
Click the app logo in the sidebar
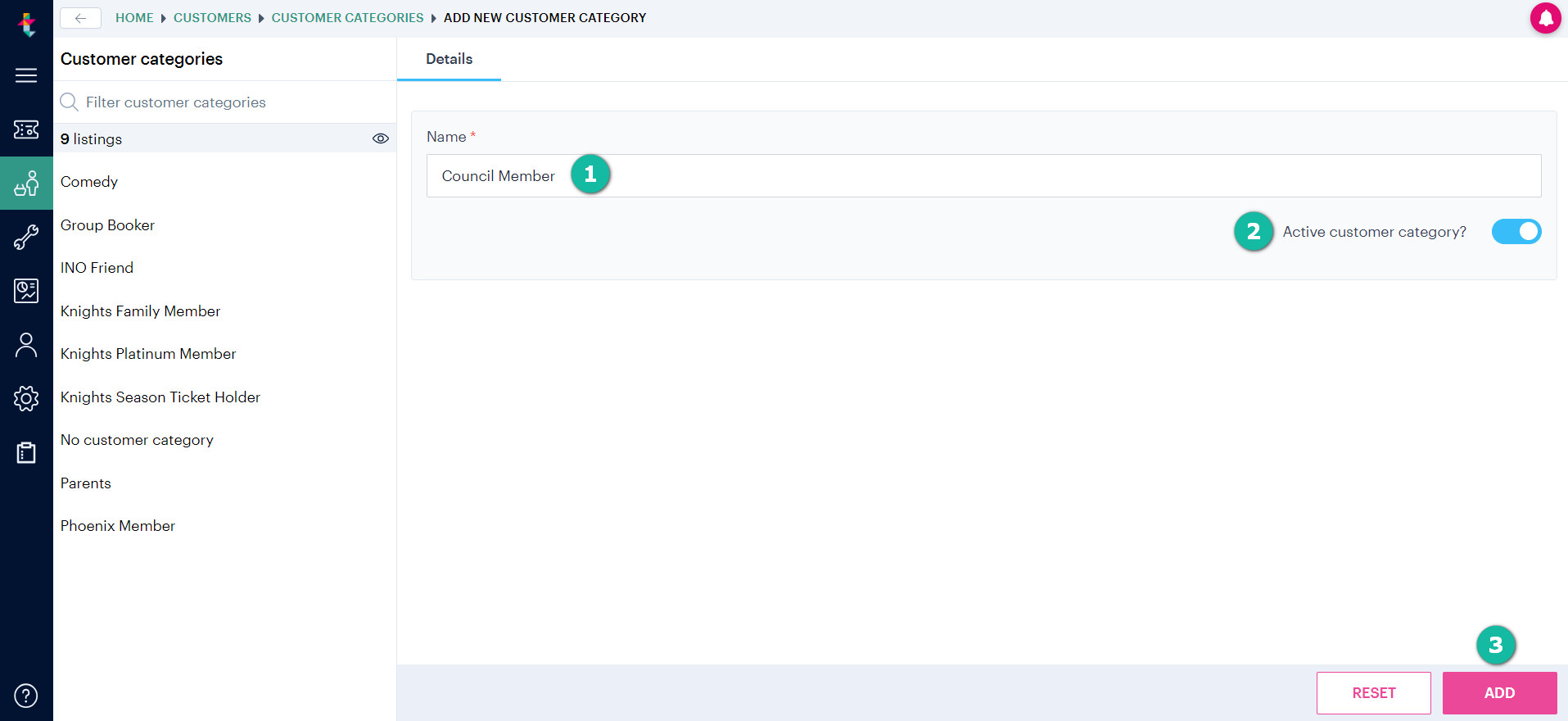tap(27, 25)
